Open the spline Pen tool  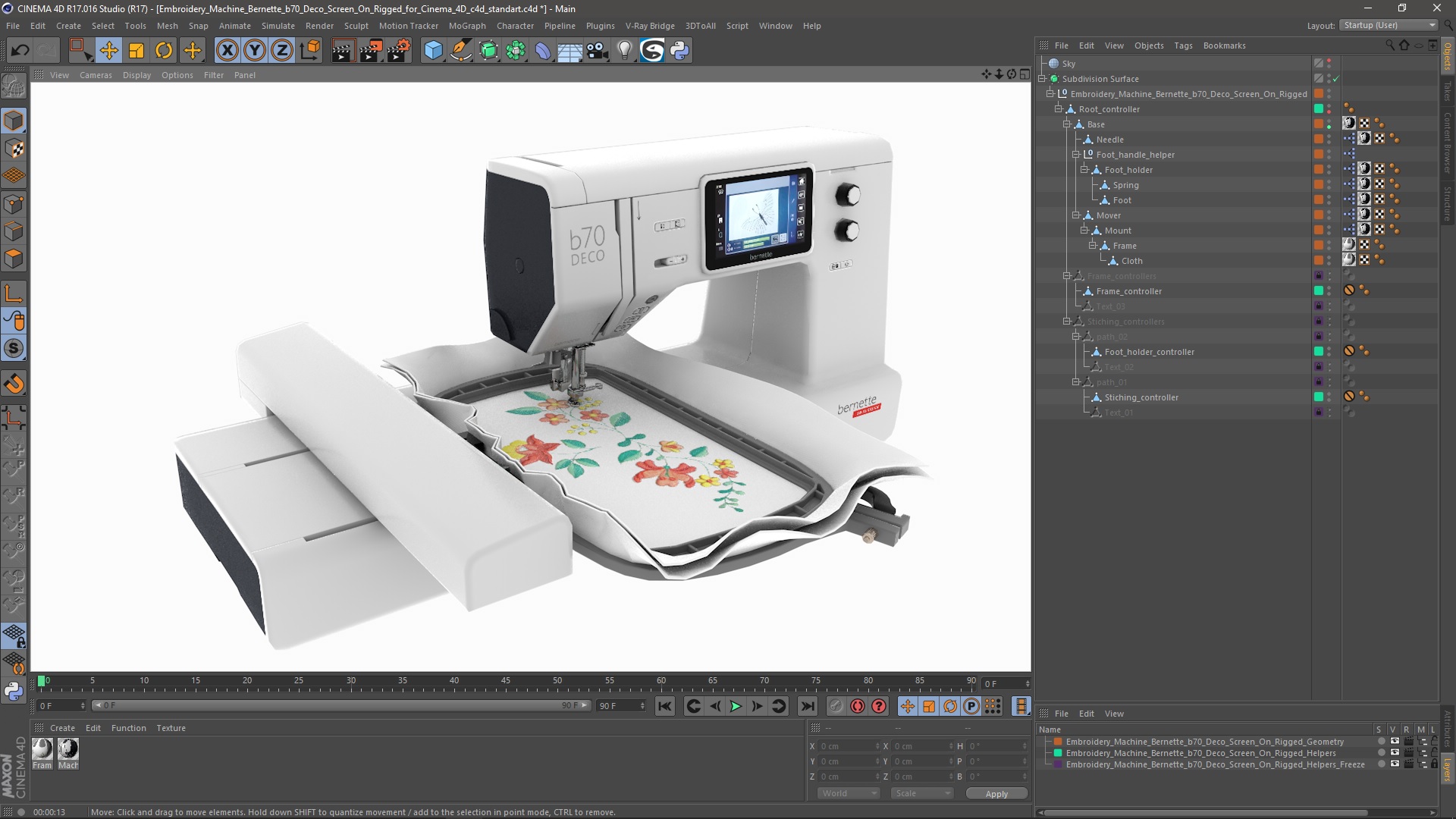click(461, 51)
